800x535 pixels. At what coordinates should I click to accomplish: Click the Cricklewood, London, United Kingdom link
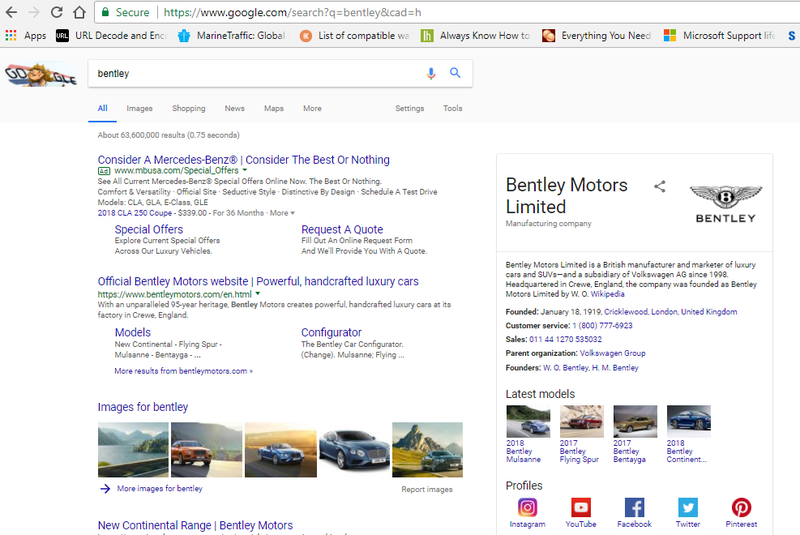670,312
